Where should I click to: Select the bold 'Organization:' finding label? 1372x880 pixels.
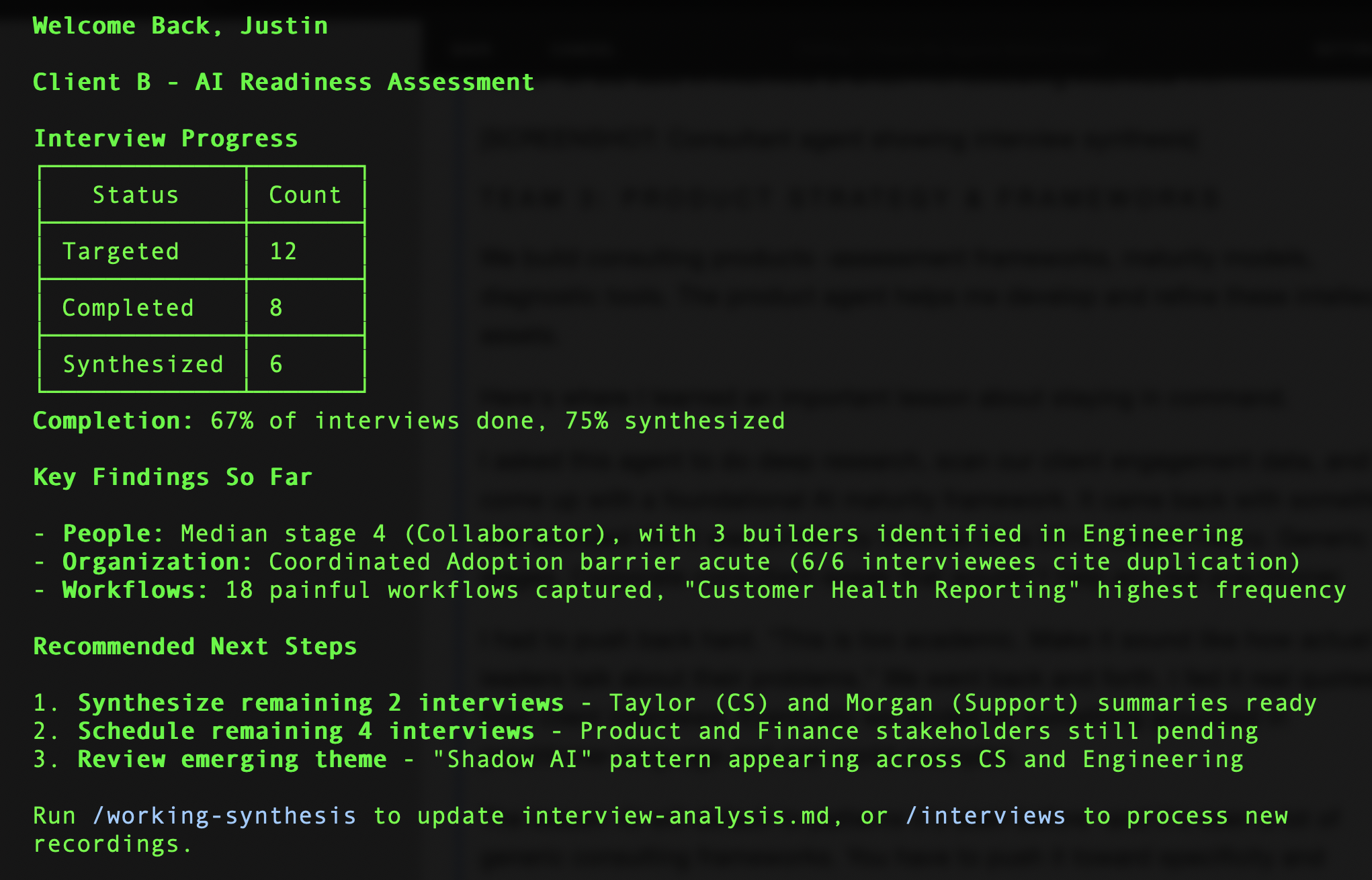click(157, 562)
